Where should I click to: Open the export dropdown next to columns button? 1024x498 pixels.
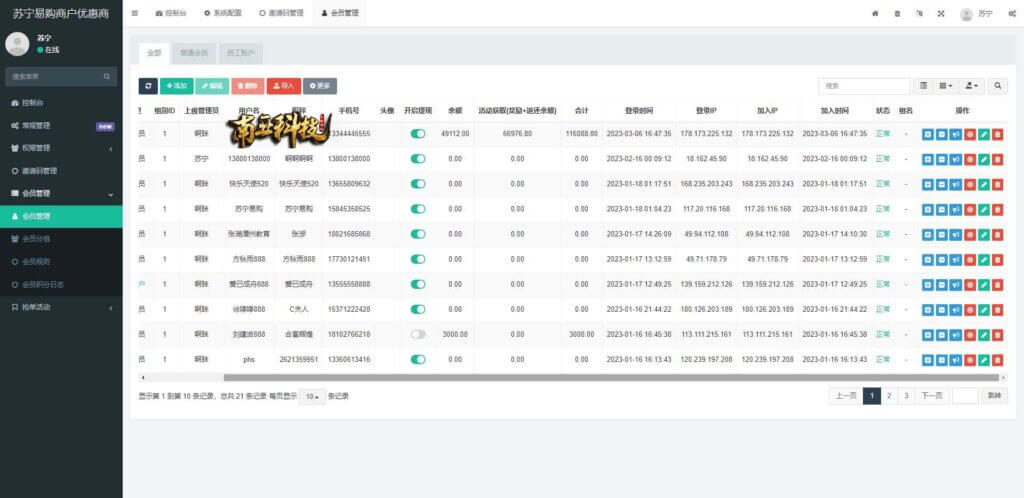[972, 86]
